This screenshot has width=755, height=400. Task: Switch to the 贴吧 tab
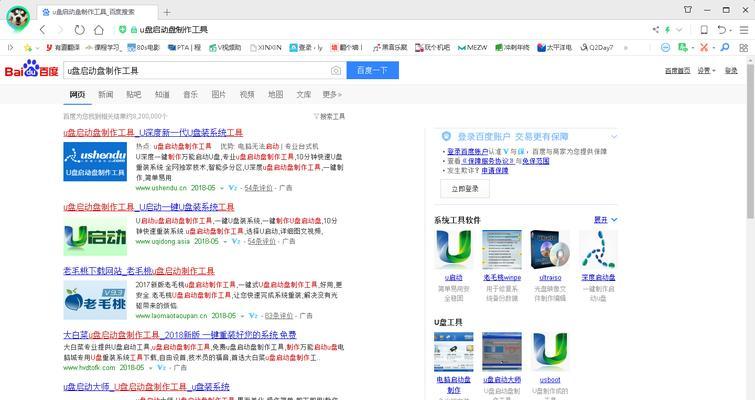click(133, 94)
